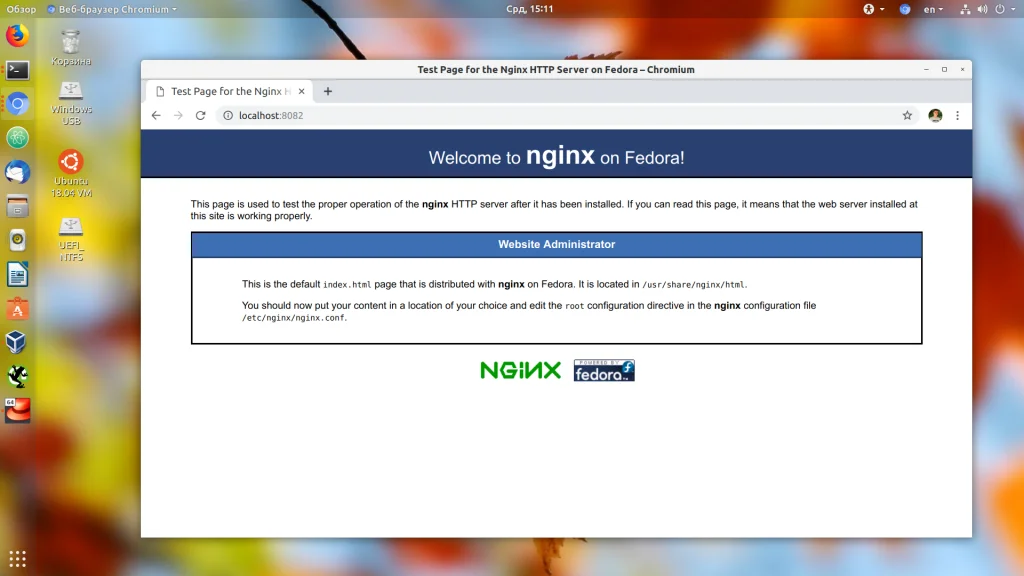Minimize the Chromium window
Screen dimensions: 1024x576
point(926,69)
